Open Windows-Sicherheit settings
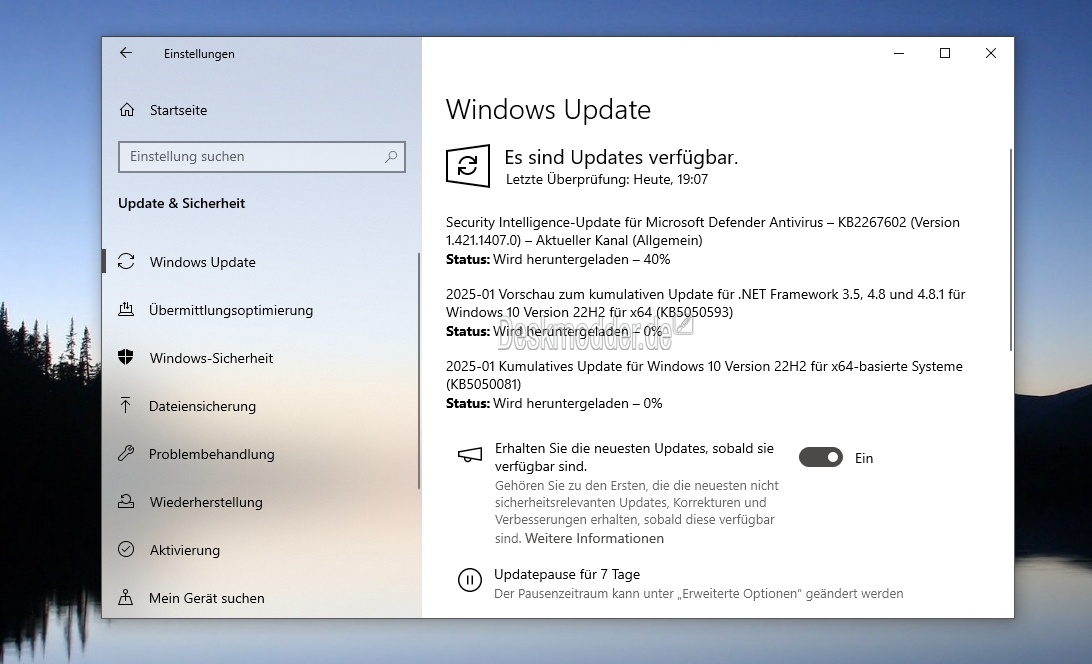This screenshot has height=664, width=1092. point(211,358)
